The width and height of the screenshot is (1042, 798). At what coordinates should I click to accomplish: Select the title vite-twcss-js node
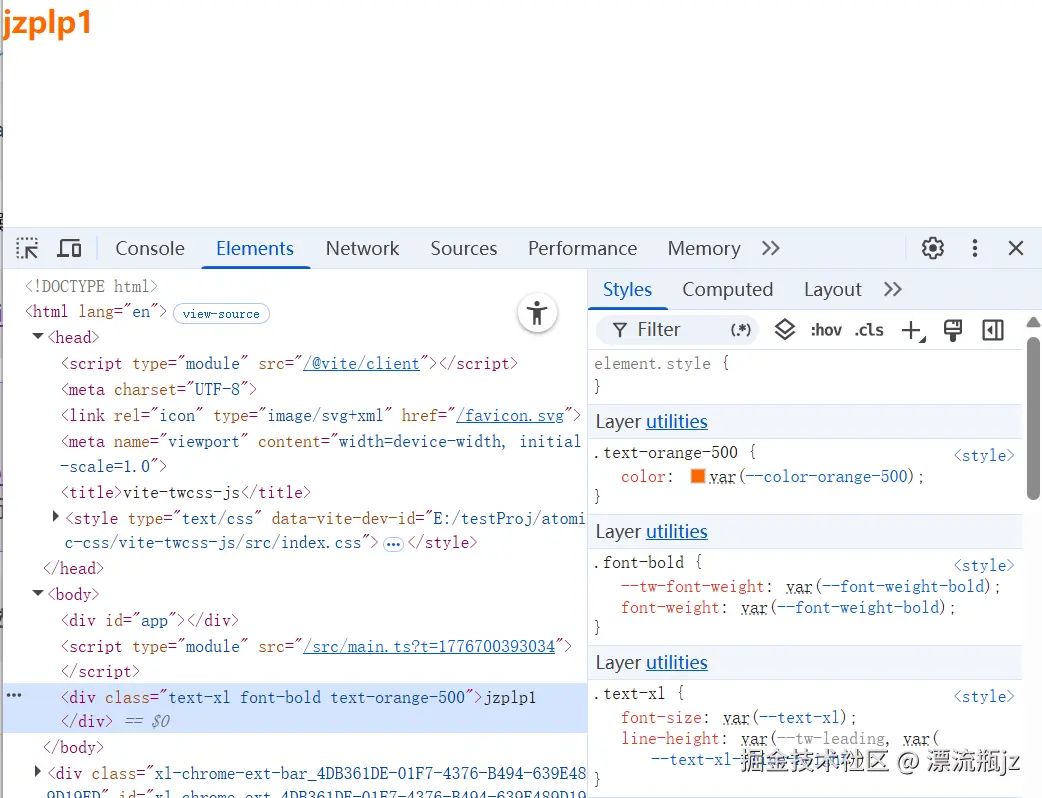[x=186, y=492]
